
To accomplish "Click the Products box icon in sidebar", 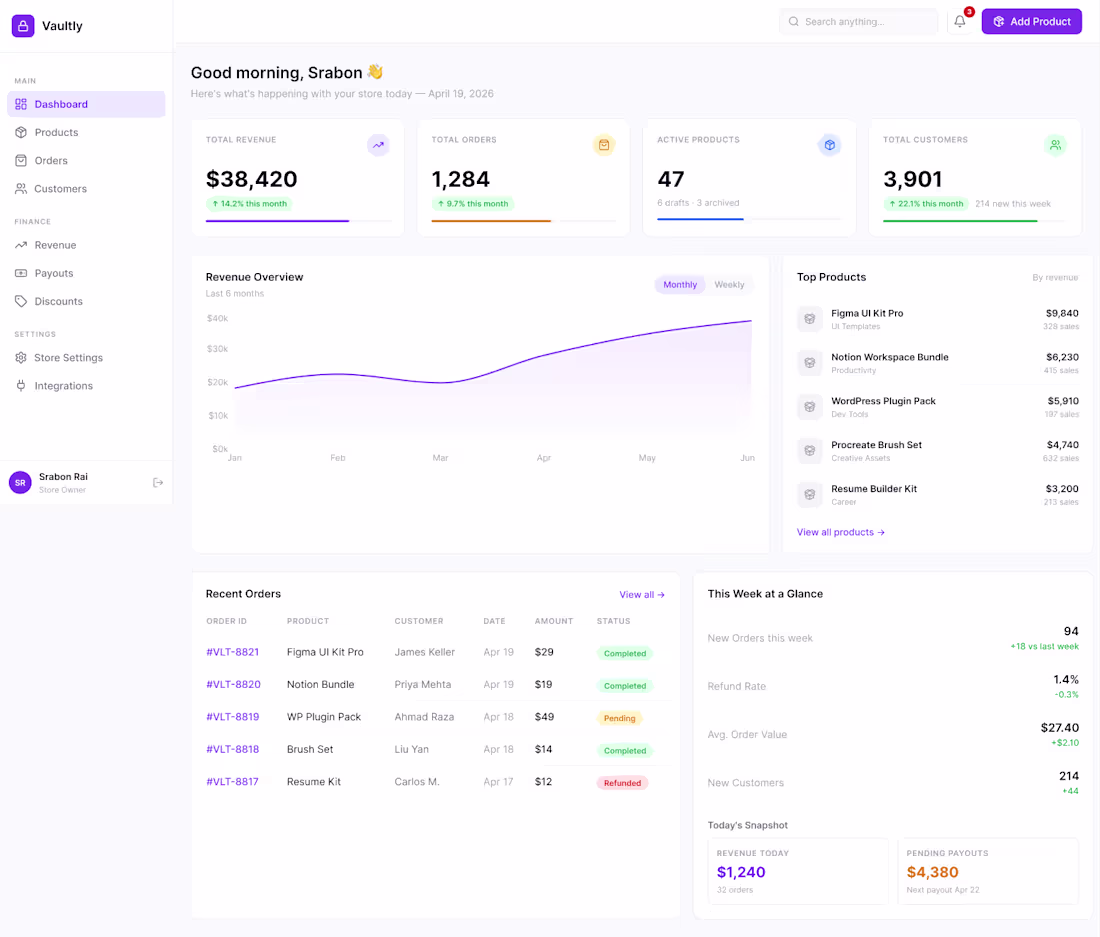I will pos(21,132).
